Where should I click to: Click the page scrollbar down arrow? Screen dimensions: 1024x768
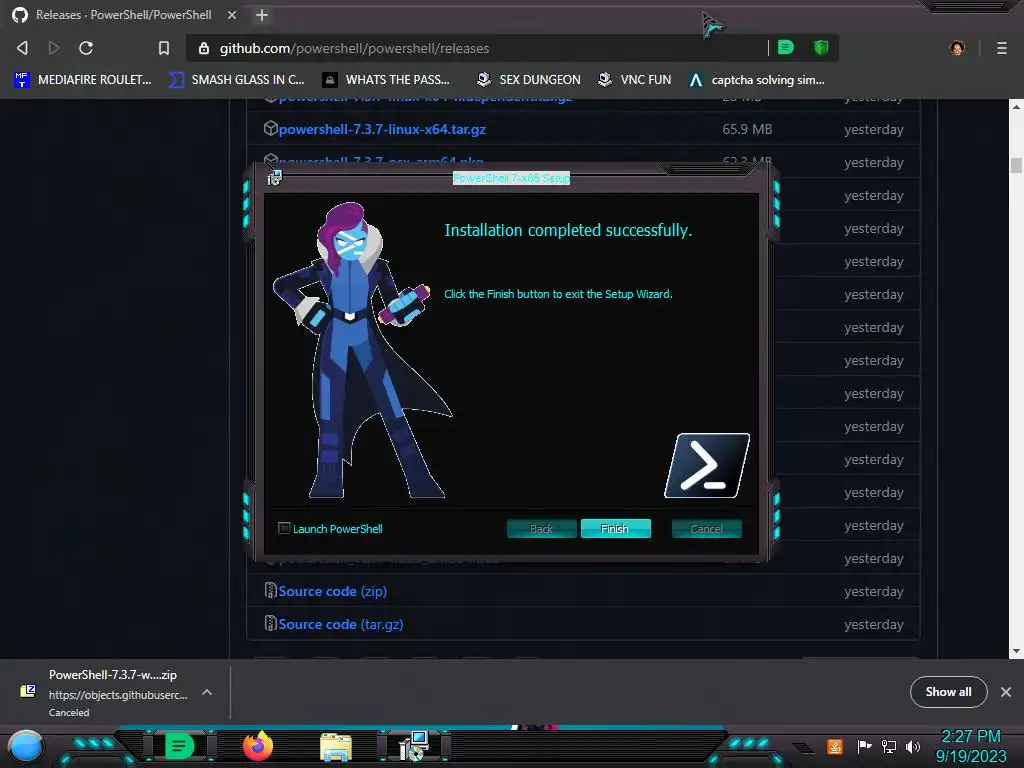[x=1016, y=651]
